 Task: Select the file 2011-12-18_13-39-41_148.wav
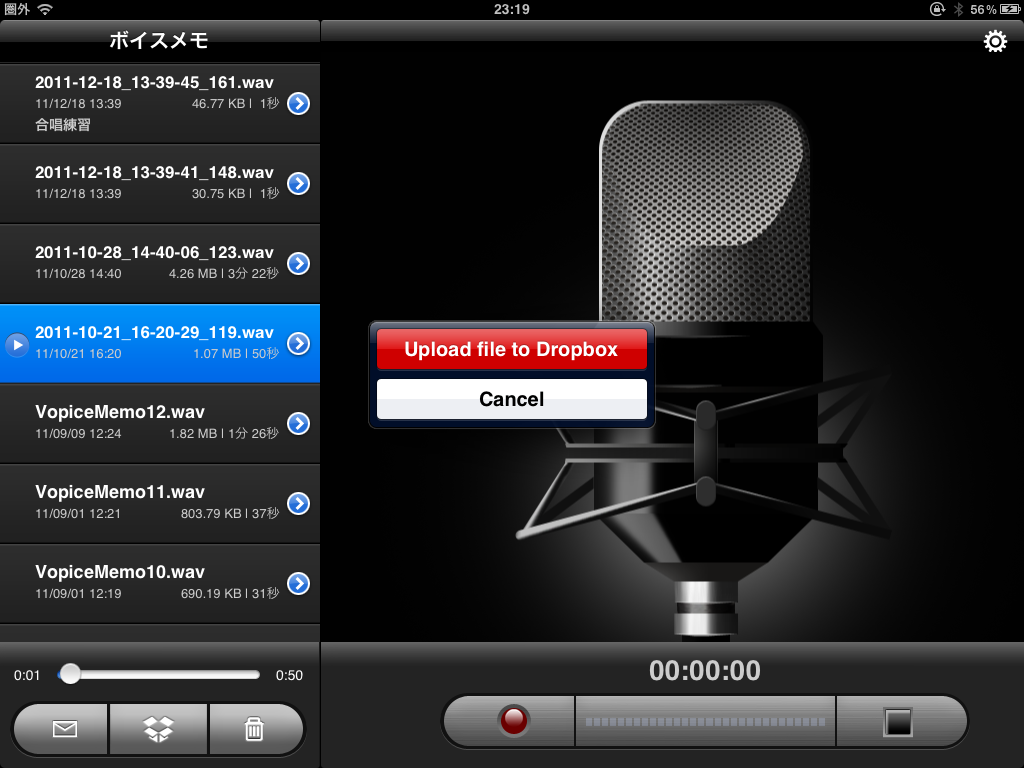point(160,184)
